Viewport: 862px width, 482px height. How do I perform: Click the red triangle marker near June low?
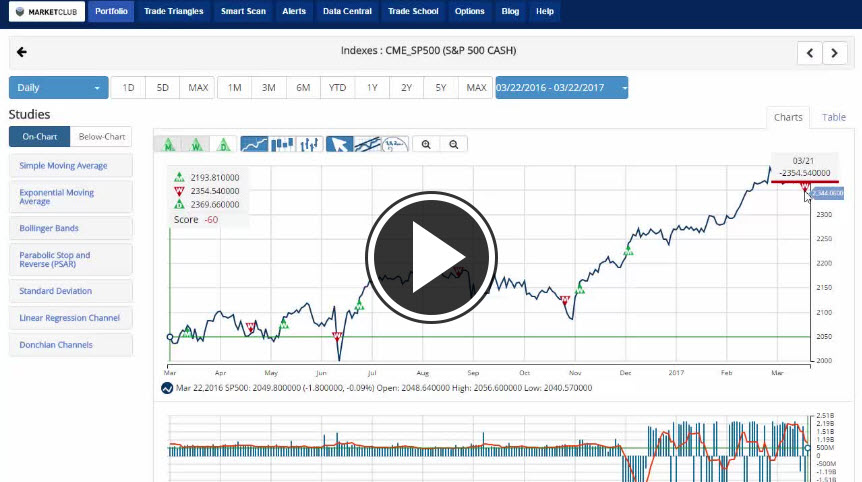(x=337, y=336)
